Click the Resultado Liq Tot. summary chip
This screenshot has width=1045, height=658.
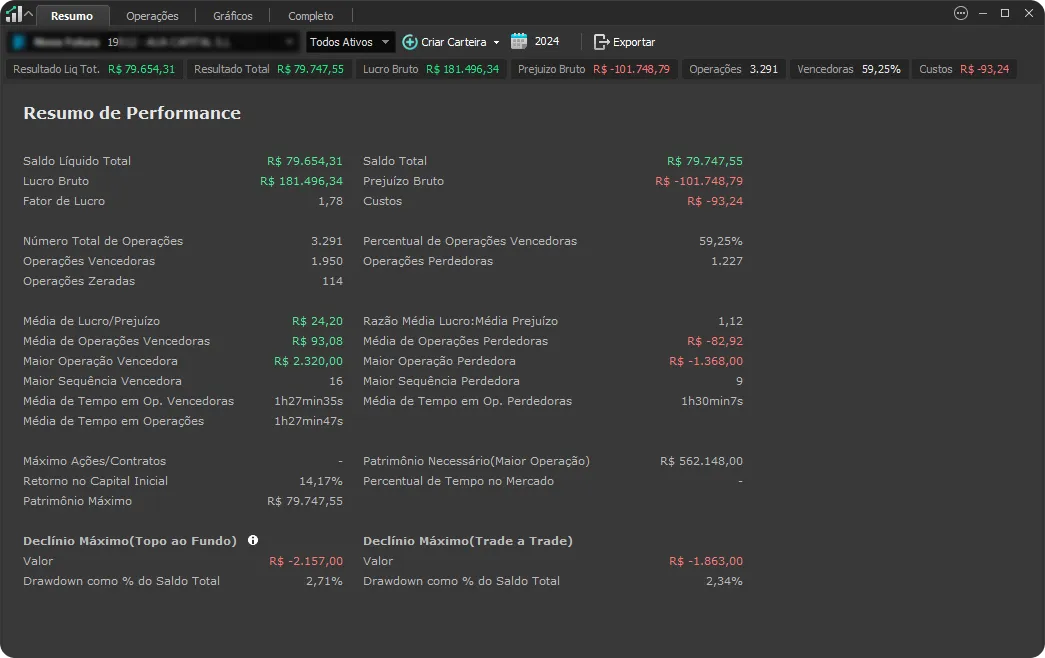pos(94,69)
